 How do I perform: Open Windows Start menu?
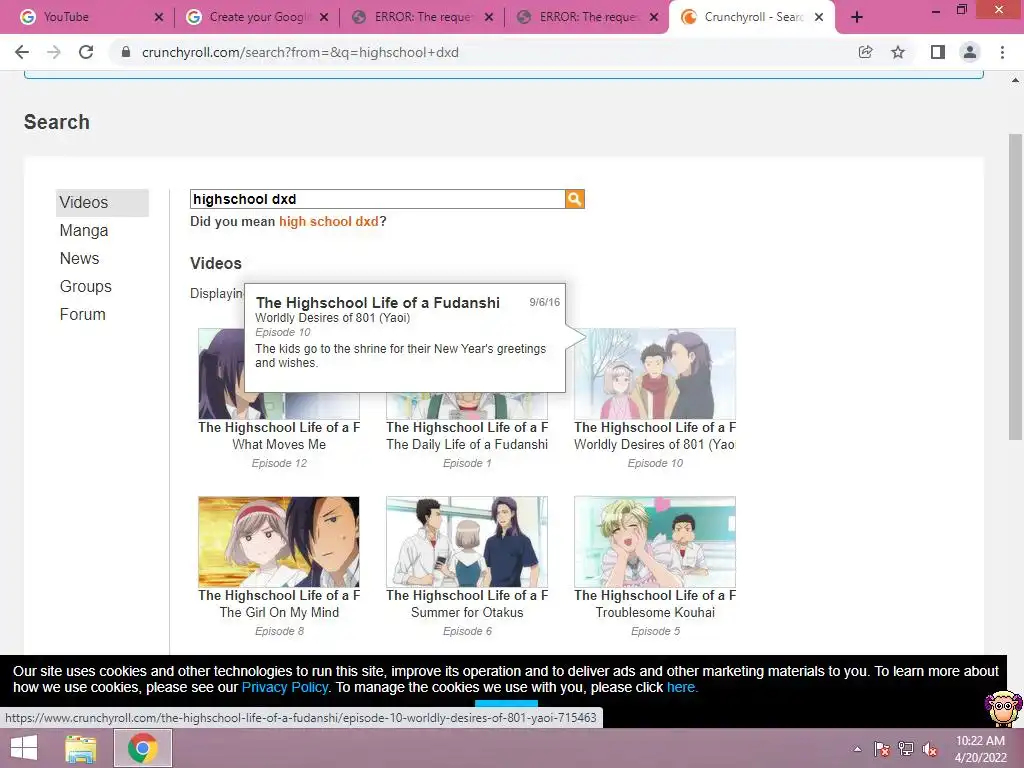(x=24, y=748)
